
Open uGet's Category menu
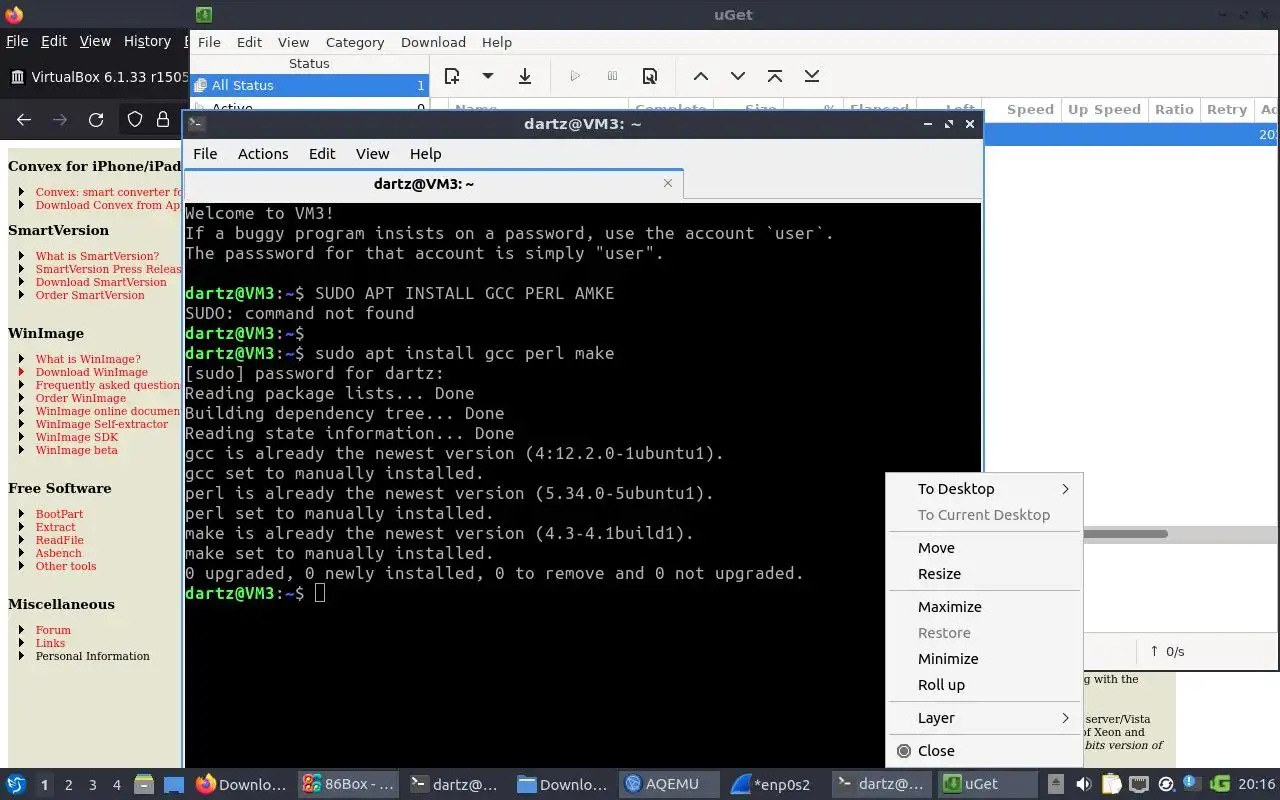355,42
